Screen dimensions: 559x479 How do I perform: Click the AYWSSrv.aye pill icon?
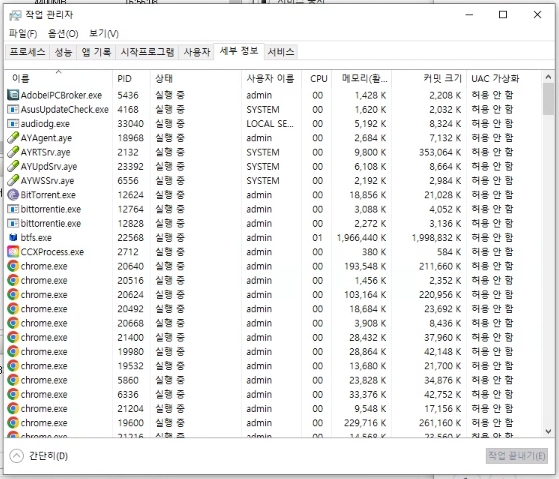point(13,180)
